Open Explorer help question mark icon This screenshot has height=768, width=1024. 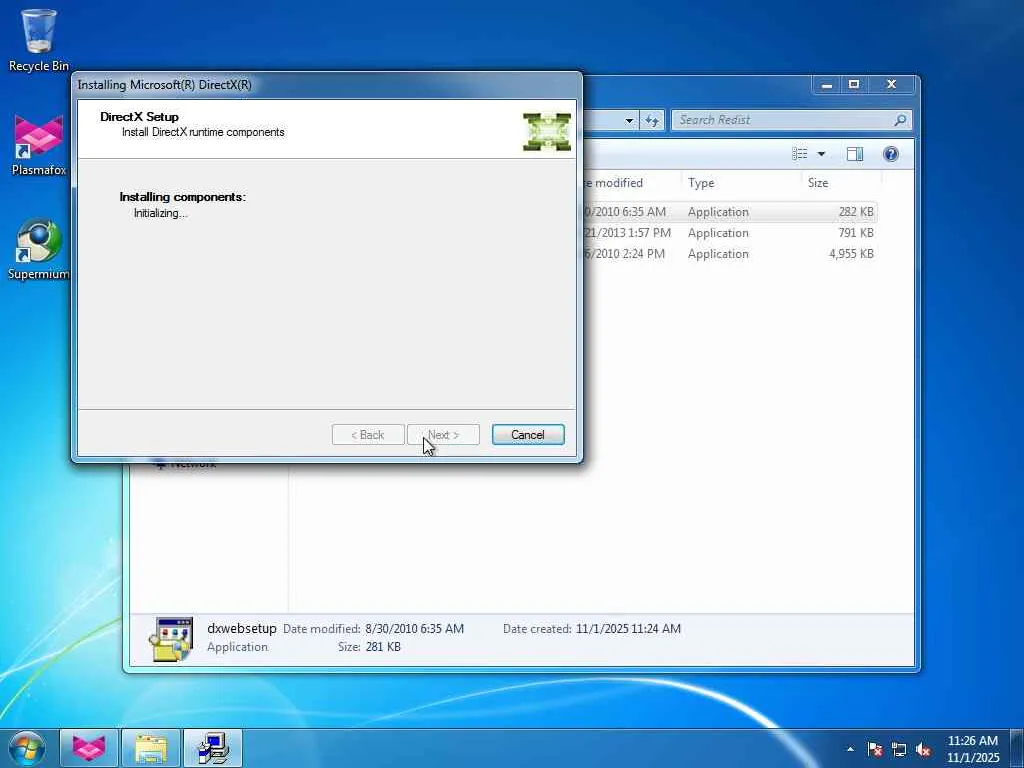pos(891,153)
